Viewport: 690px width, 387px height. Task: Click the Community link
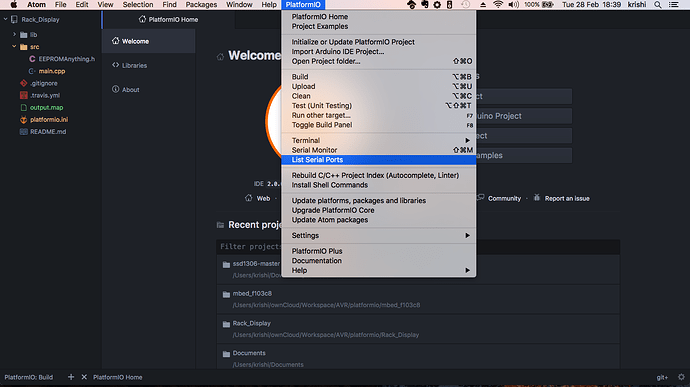504,199
